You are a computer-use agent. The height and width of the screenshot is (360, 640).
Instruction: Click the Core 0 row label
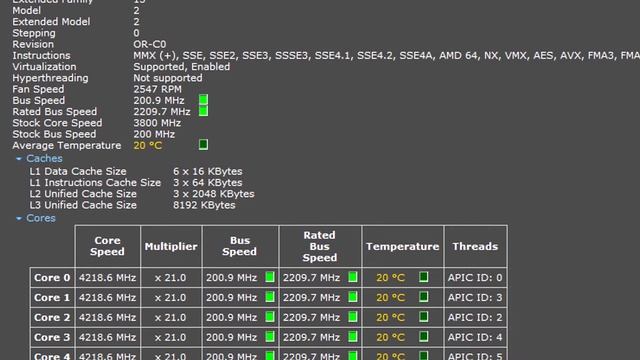click(x=52, y=278)
